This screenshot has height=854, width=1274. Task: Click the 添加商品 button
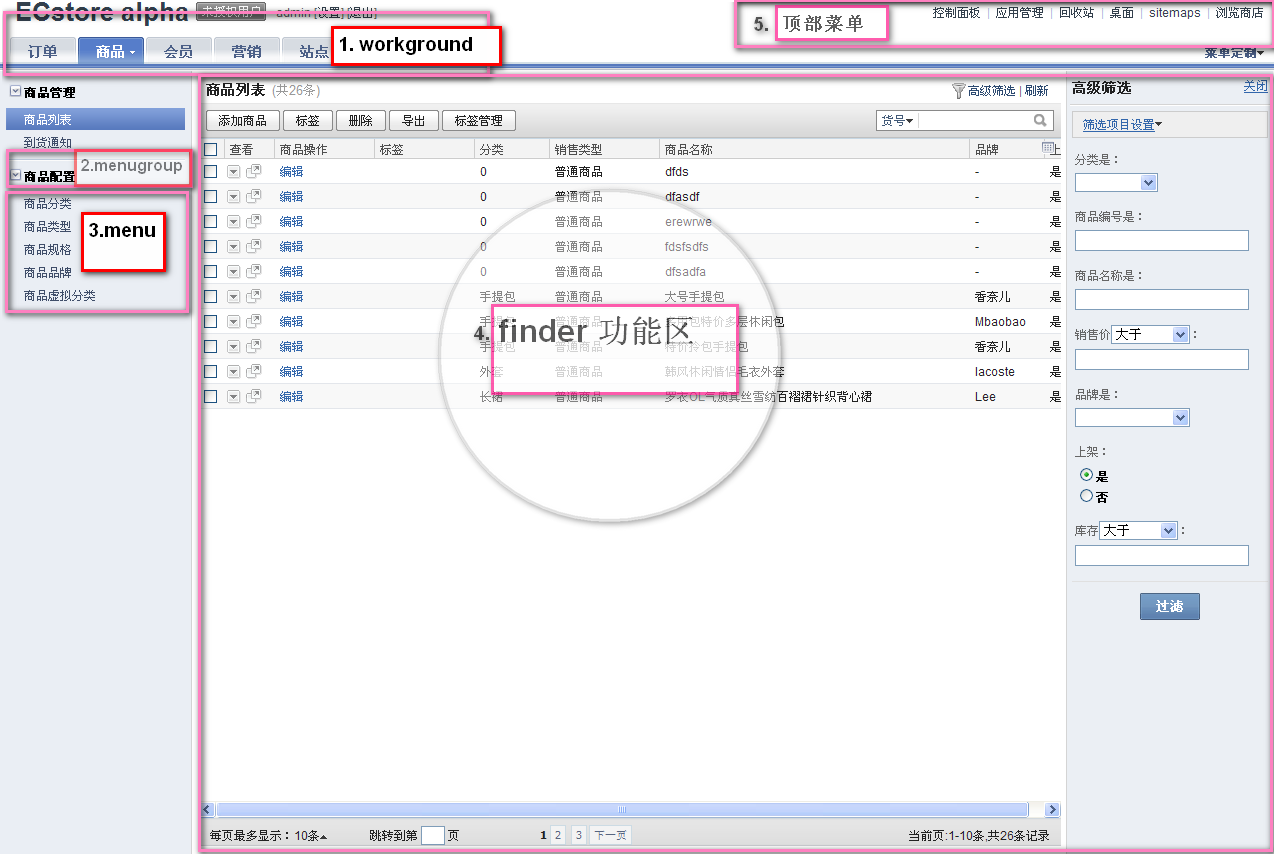click(242, 121)
